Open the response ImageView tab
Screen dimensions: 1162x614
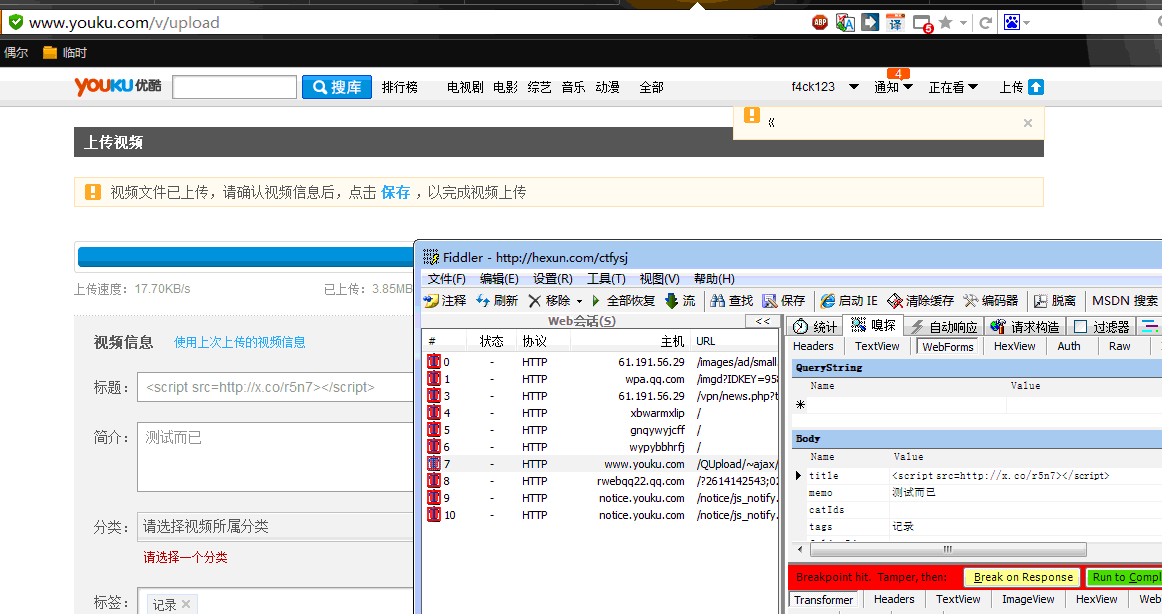coord(1028,599)
